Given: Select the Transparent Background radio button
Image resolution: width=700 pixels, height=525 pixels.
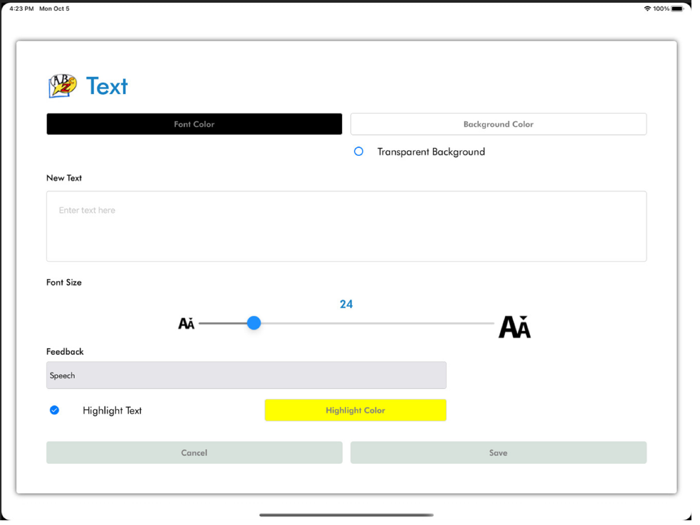Looking at the screenshot, I should point(358,152).
